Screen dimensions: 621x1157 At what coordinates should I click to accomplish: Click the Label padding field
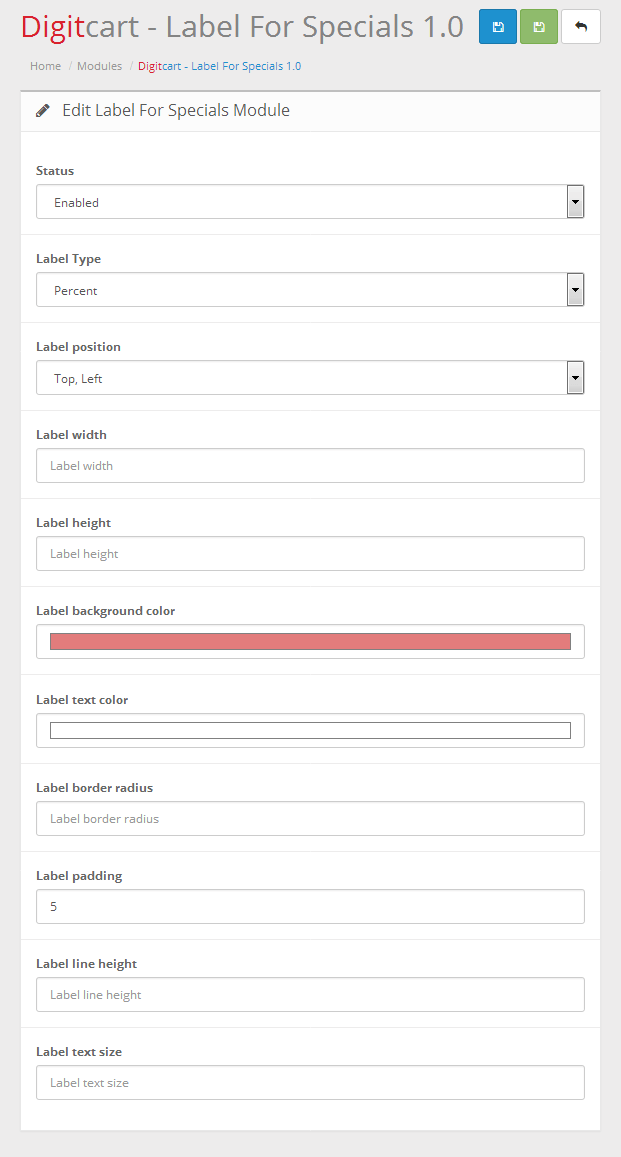click(310, 907)
